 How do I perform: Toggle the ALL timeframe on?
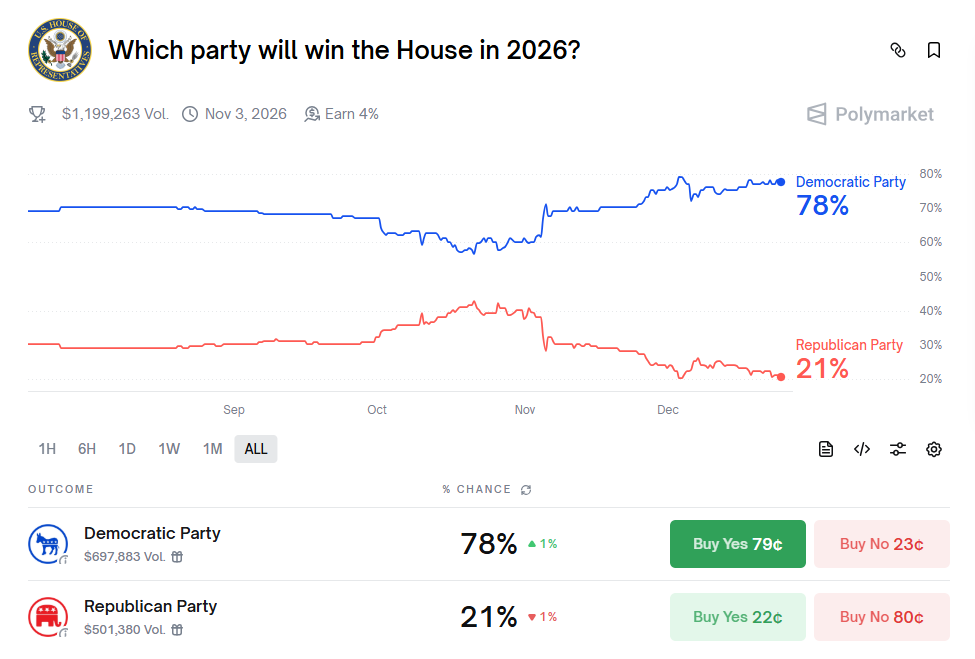(255, 449)
